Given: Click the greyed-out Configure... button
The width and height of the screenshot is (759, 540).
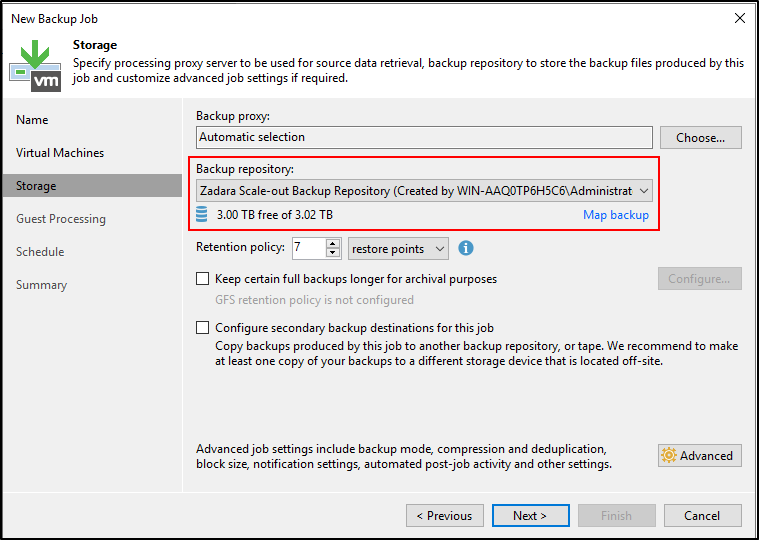Looking at the screenshot, I should pos(699,279).
